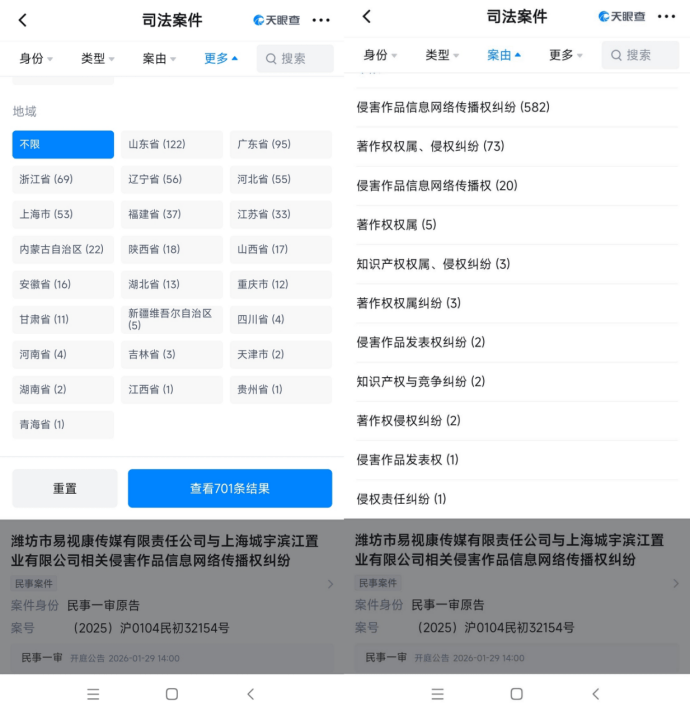Viewport: 691px width, 717px height.
Task: Open 身份 dropdown above the 地域 filter panel
Action: (36, 59)
